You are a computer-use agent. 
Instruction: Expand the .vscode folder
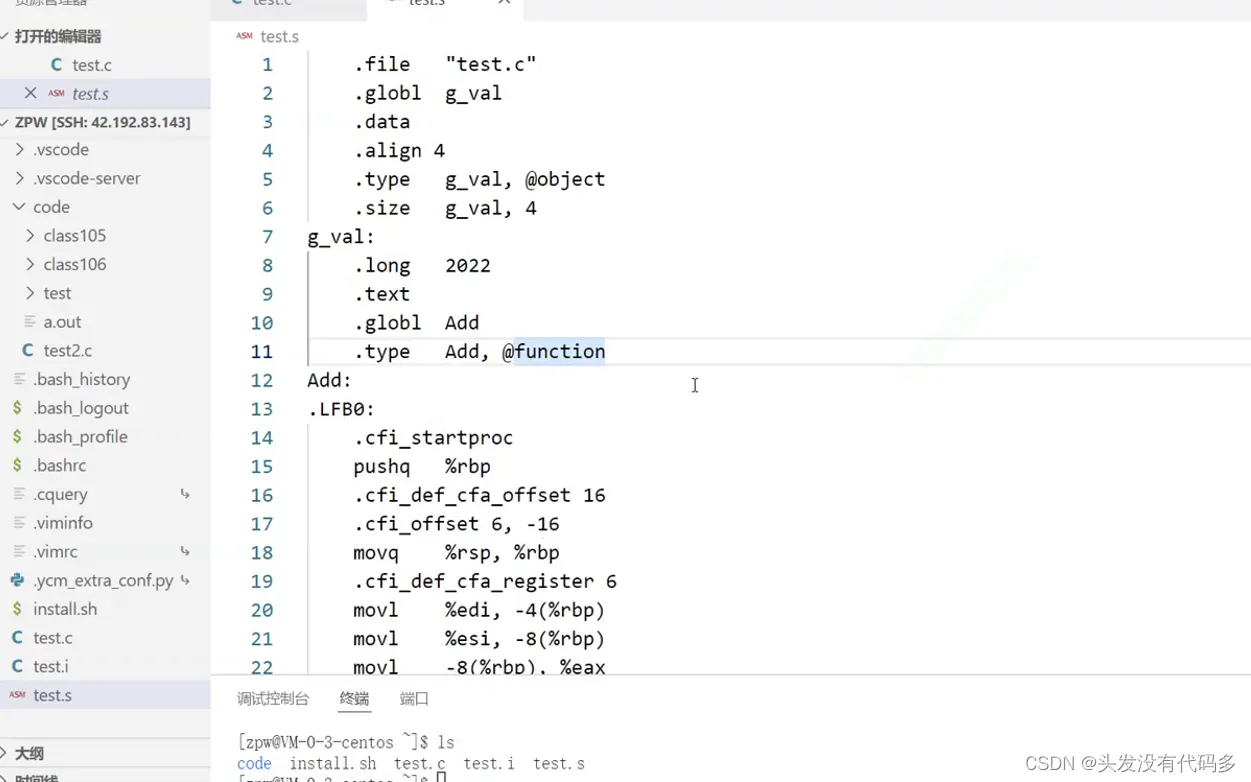[x=19, y=150]
